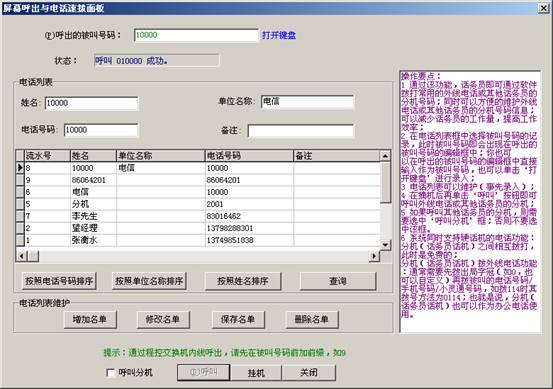
Task: Click the 保存名单 button
Action: coord(238,320)
